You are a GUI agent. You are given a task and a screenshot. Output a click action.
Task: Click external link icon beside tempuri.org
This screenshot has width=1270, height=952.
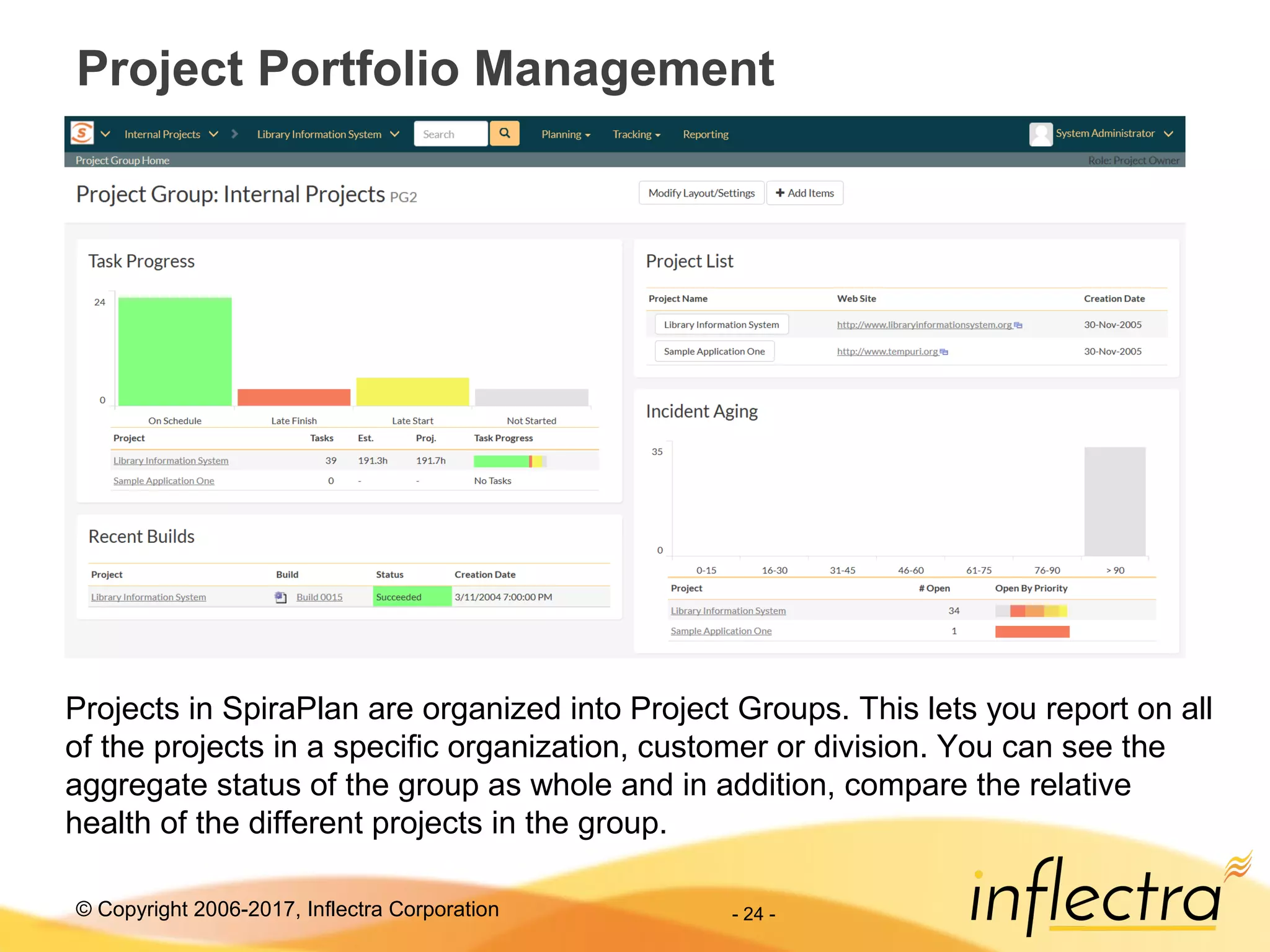944,351
